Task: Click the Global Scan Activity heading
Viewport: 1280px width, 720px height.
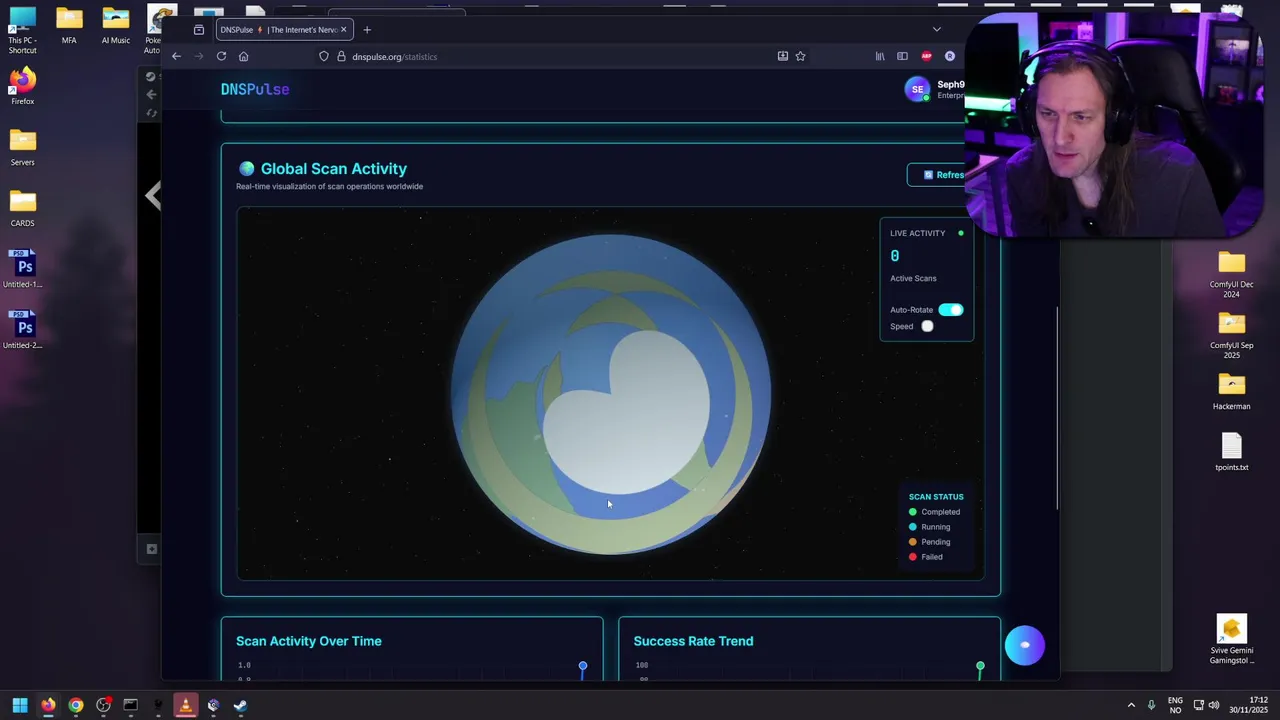Action: tap(333, 169)
